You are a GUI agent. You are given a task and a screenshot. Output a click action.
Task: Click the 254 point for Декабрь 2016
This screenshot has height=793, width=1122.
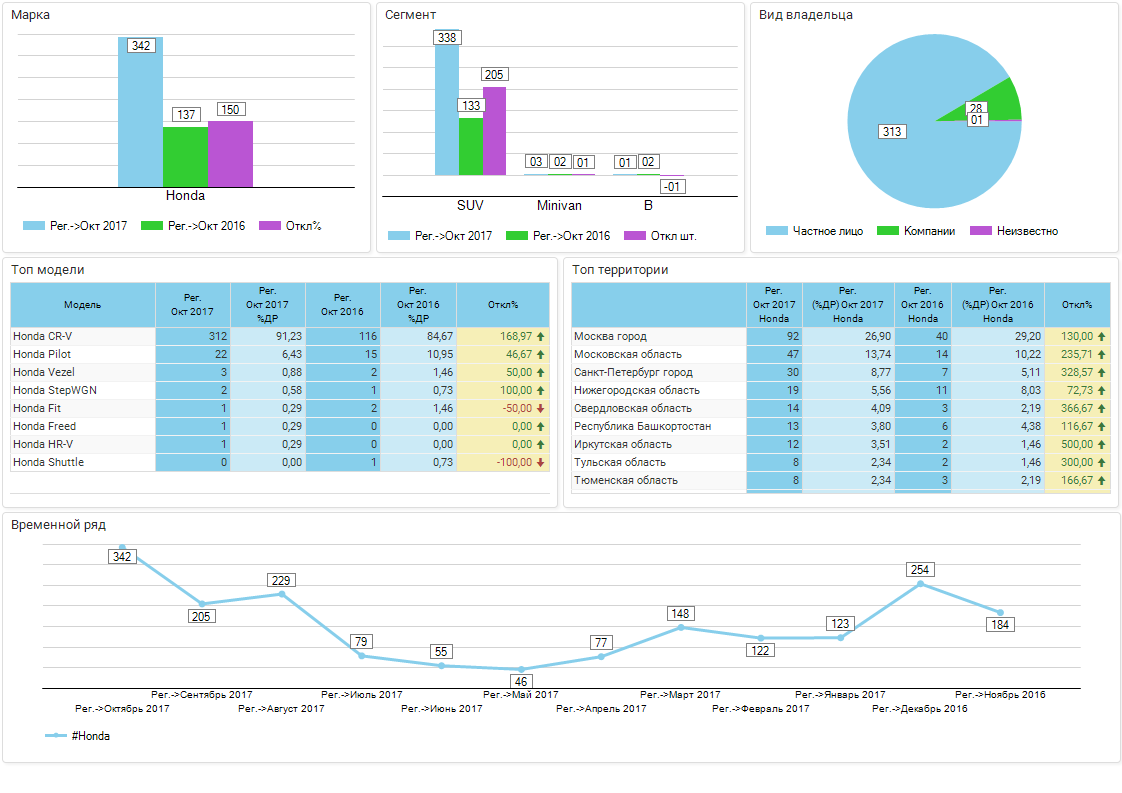point(920,584)
